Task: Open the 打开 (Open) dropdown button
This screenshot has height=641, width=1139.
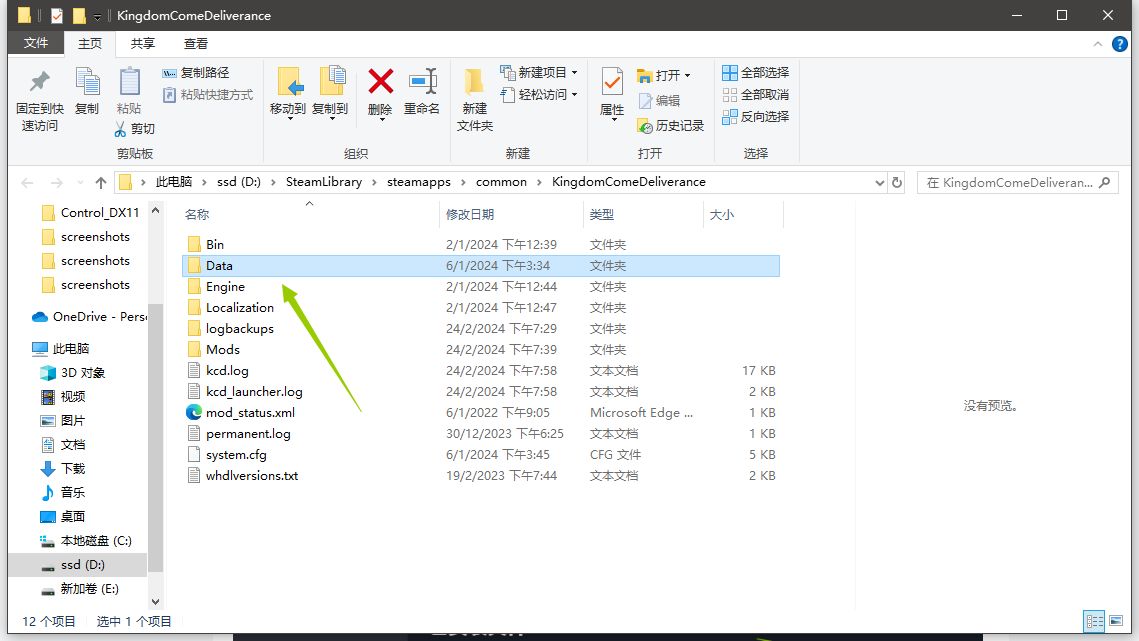Action: click(663, 75)
